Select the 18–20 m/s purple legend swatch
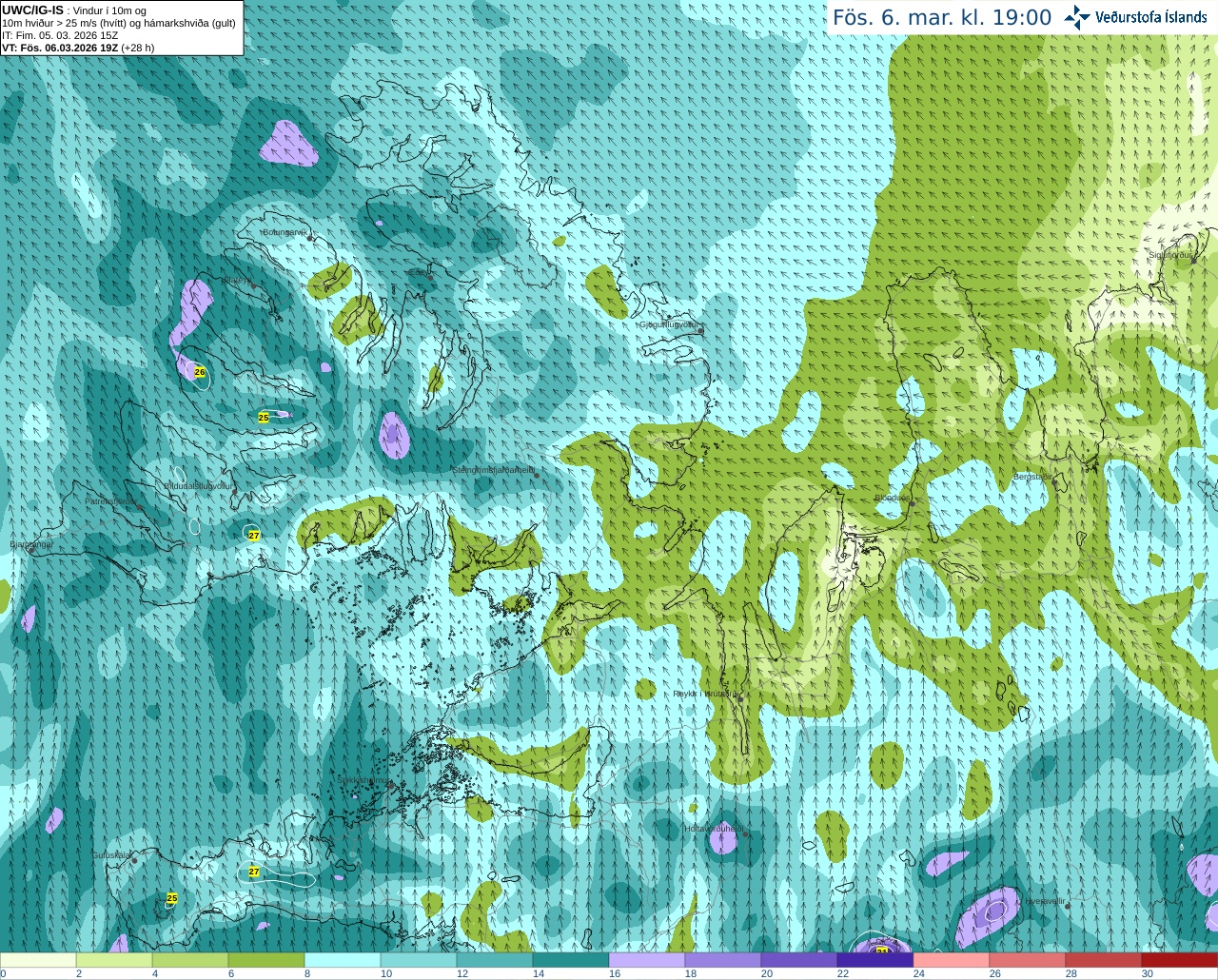 pyautogui.click(x=723, y=960)
